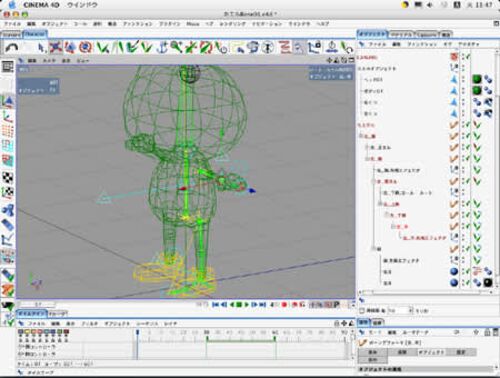Image resolution: width=500 pixels, height=378 pixels.
Task: Click the green sphere material tag
Action: (477, 79)
